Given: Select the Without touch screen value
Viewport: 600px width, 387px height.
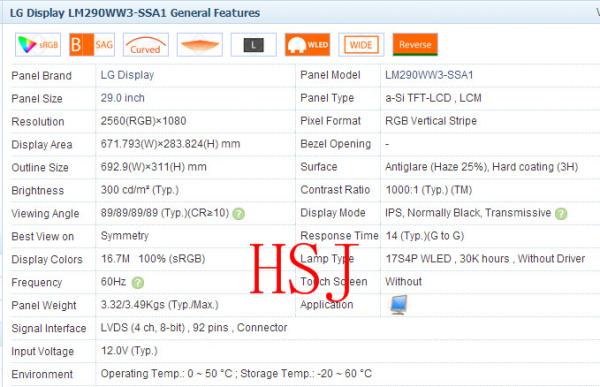Looking at the screenshot, I should 403,282.
